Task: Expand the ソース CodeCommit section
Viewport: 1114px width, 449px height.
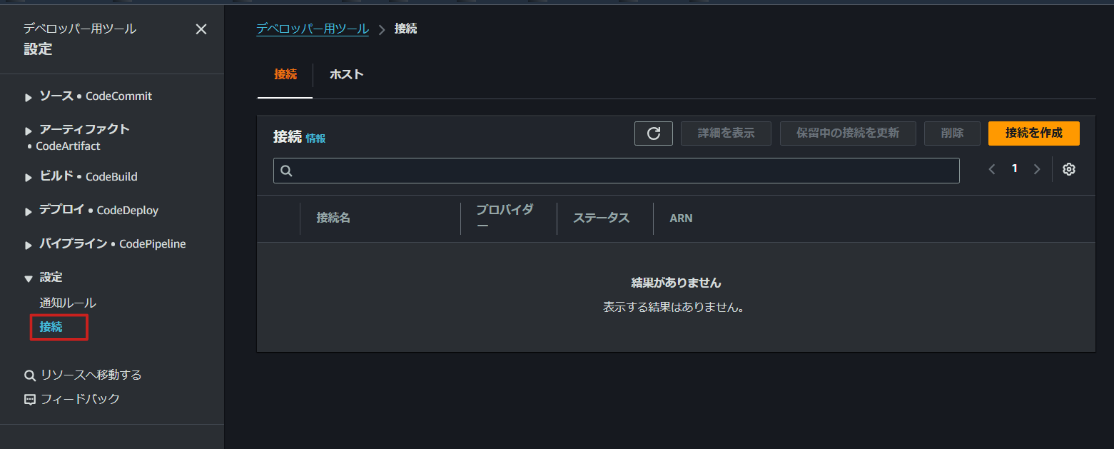Action: coord(29,97)
